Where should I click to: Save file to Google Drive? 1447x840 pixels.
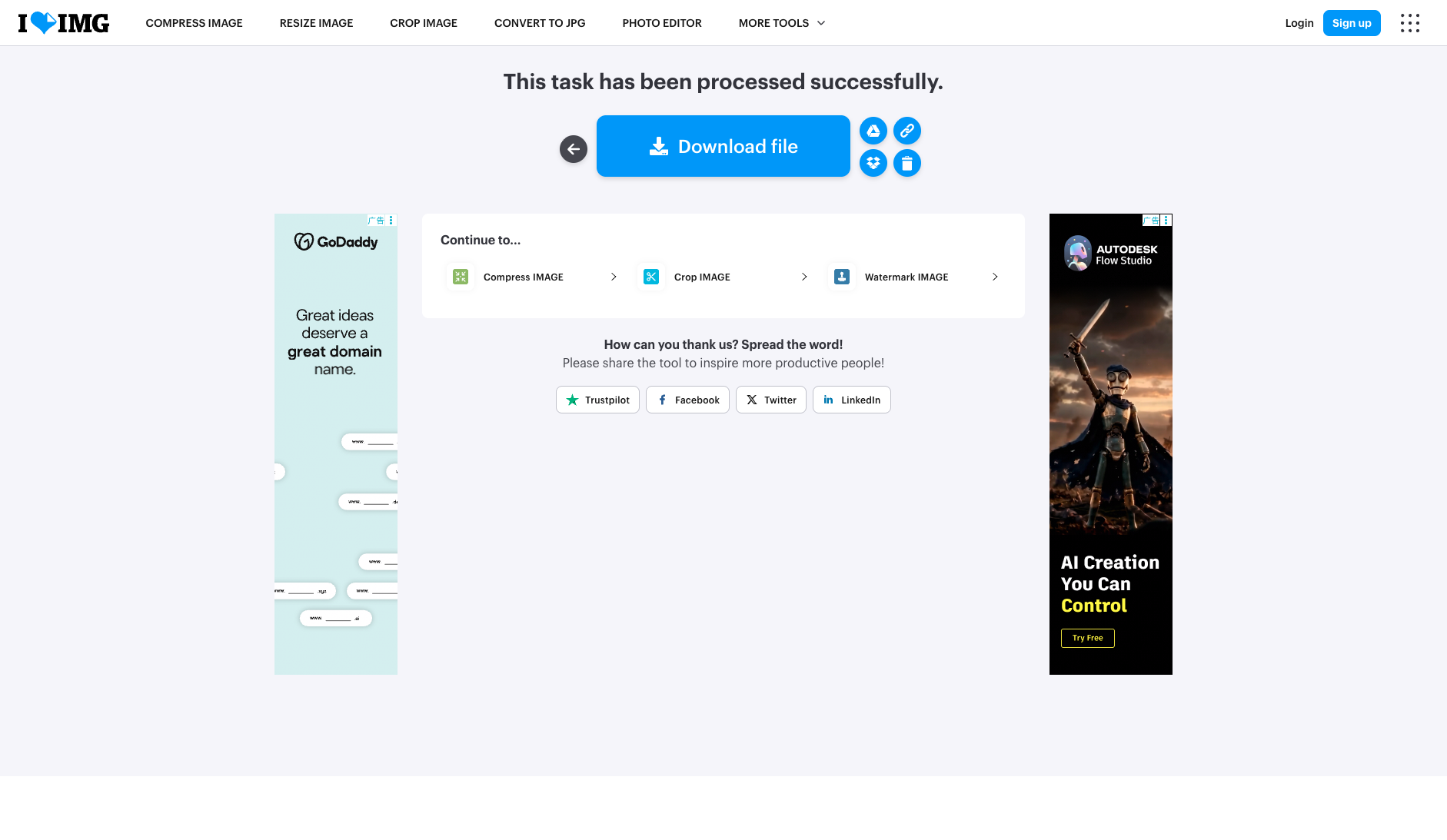tap(873, 131)
